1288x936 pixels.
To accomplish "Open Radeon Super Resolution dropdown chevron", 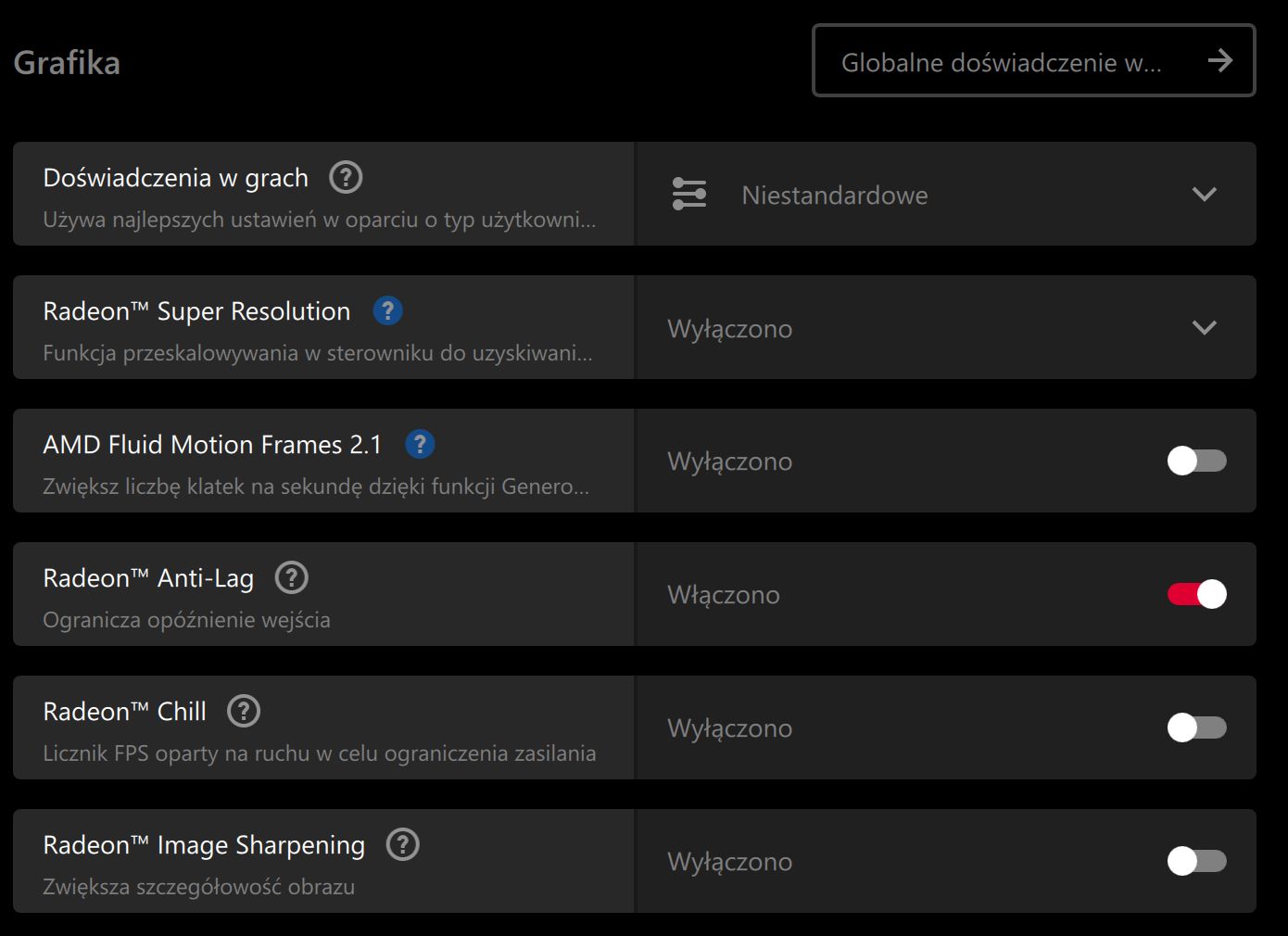I will tap(1204, 328).
